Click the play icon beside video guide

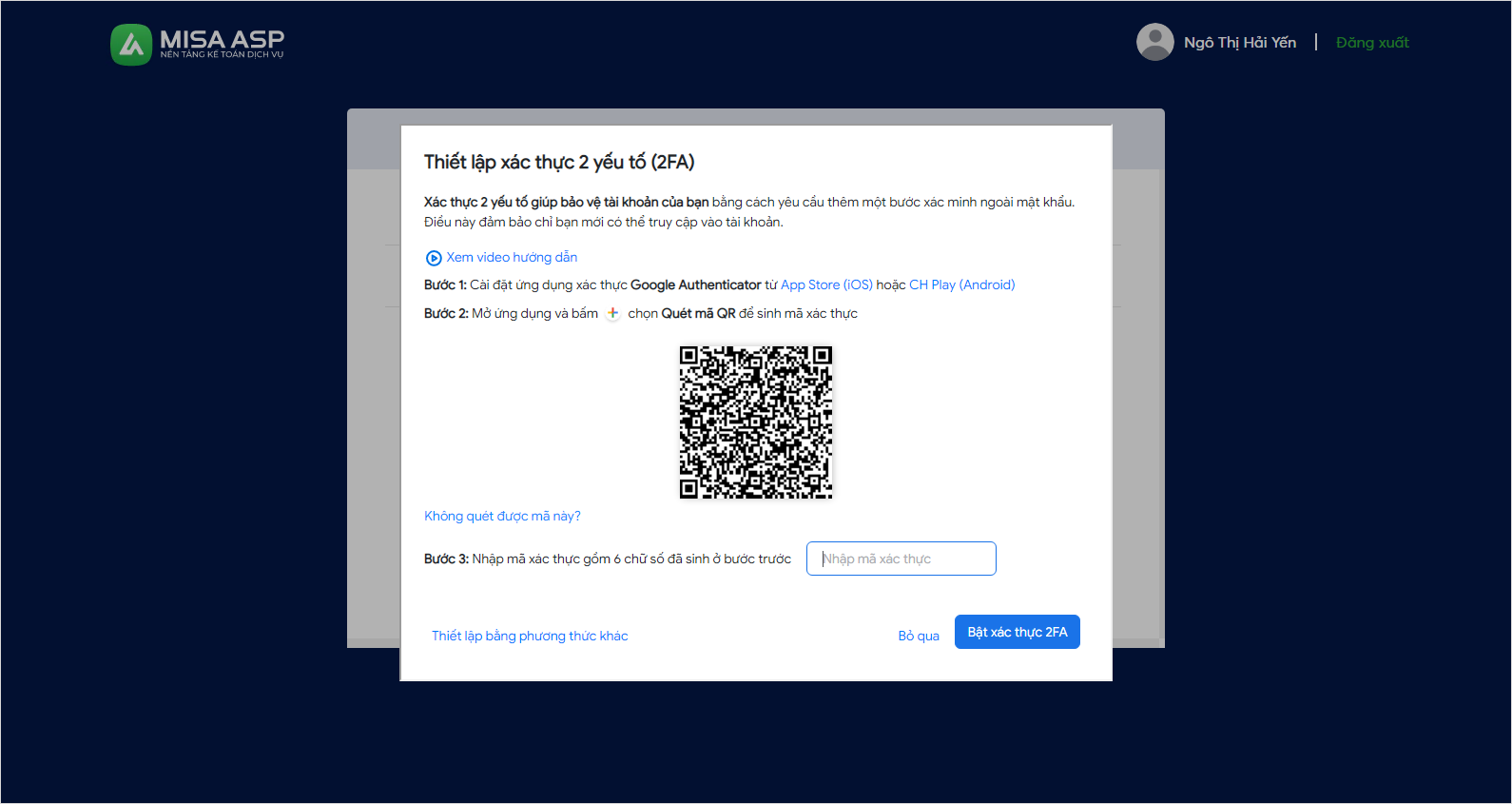pos(434,258)
